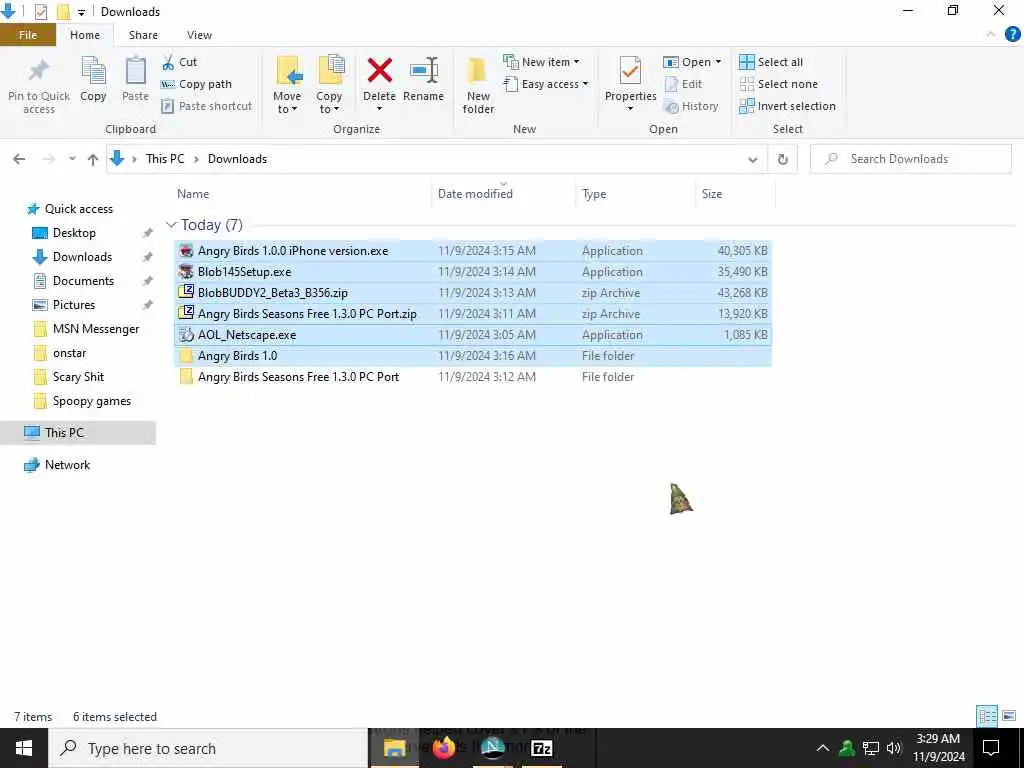This screenshot has height=768, width=1024.
Task: Open Properties of the selection
Action: [x=630, y=83]
